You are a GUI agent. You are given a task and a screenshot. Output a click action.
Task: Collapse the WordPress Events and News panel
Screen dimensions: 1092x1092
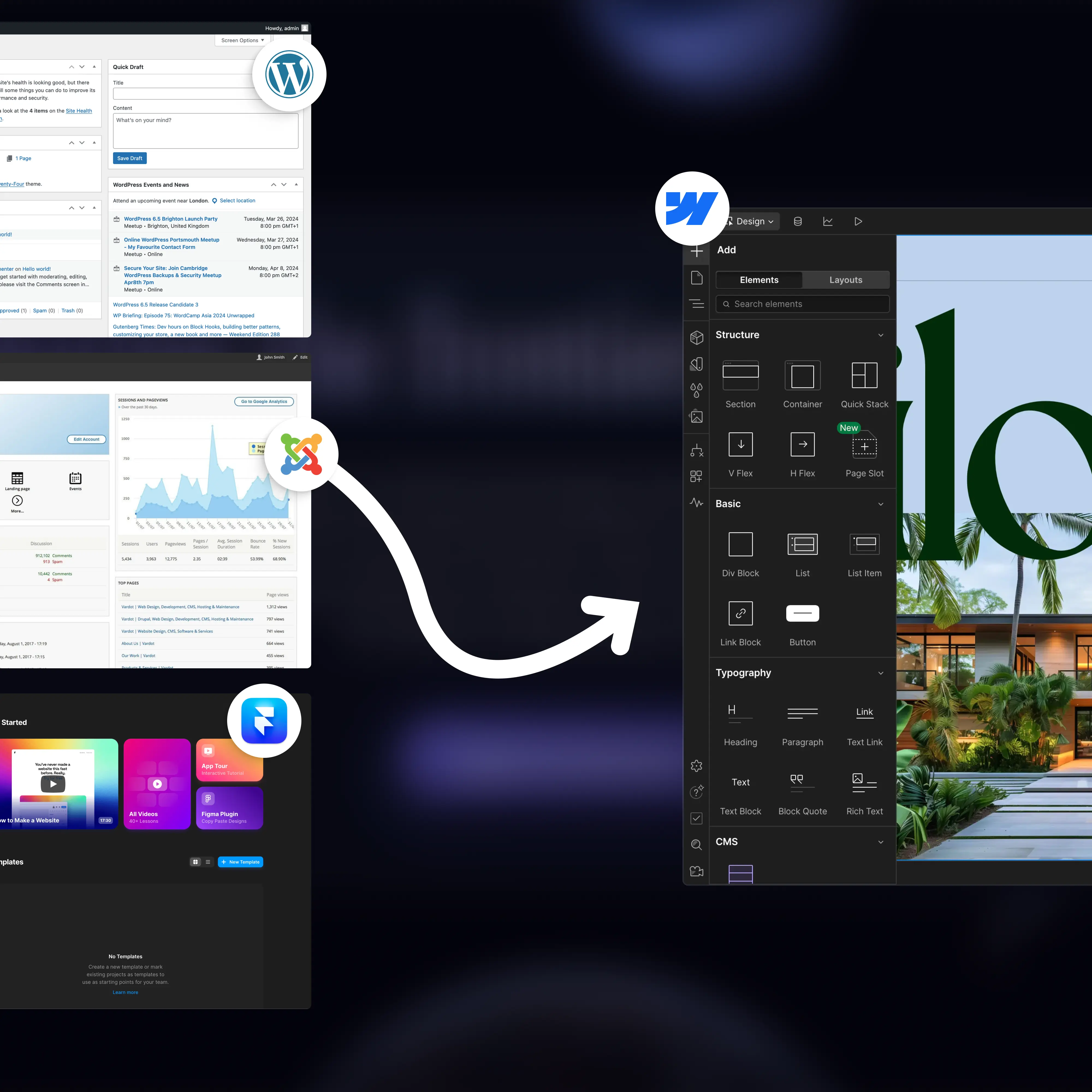coord(296,184)
